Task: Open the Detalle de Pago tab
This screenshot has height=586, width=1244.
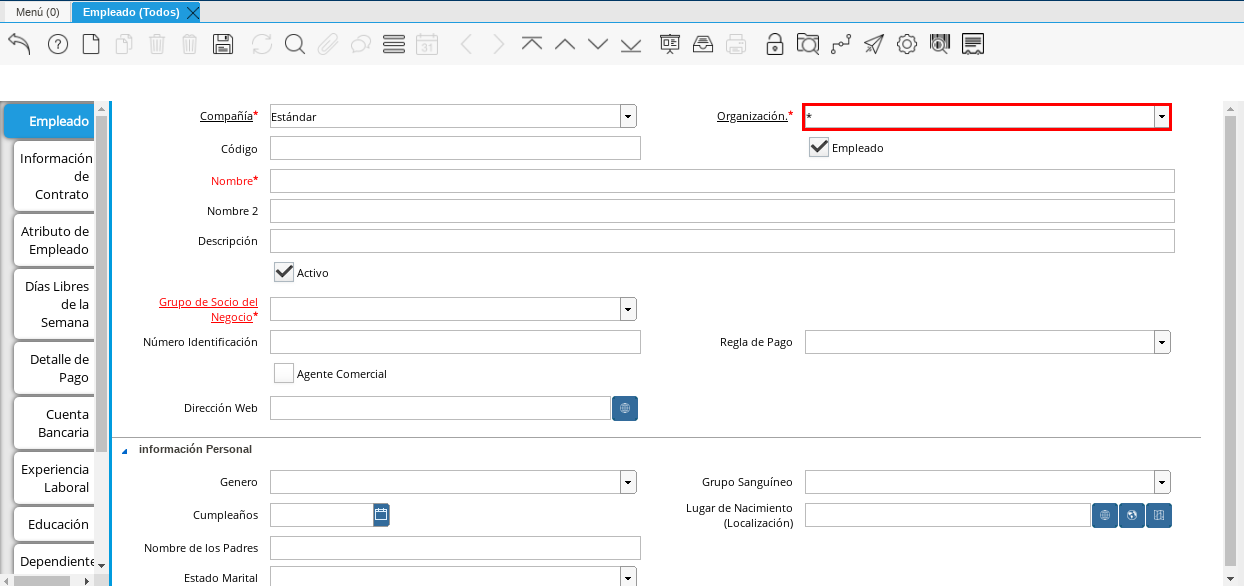Action: click(x=55, y=368)
